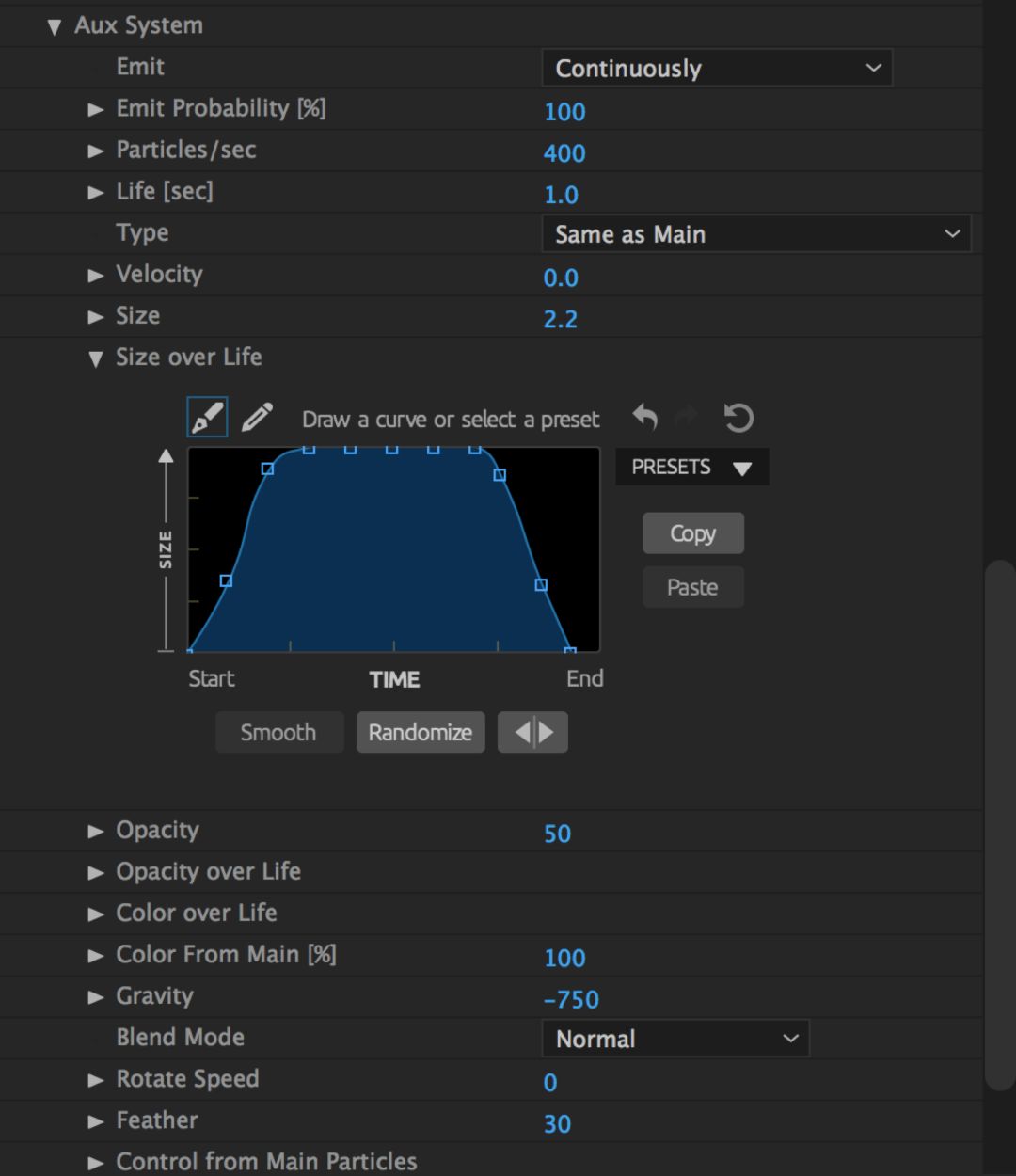1016x1176 pixels.
Task: Click Color From Main value 100
Action: [564, 958]
